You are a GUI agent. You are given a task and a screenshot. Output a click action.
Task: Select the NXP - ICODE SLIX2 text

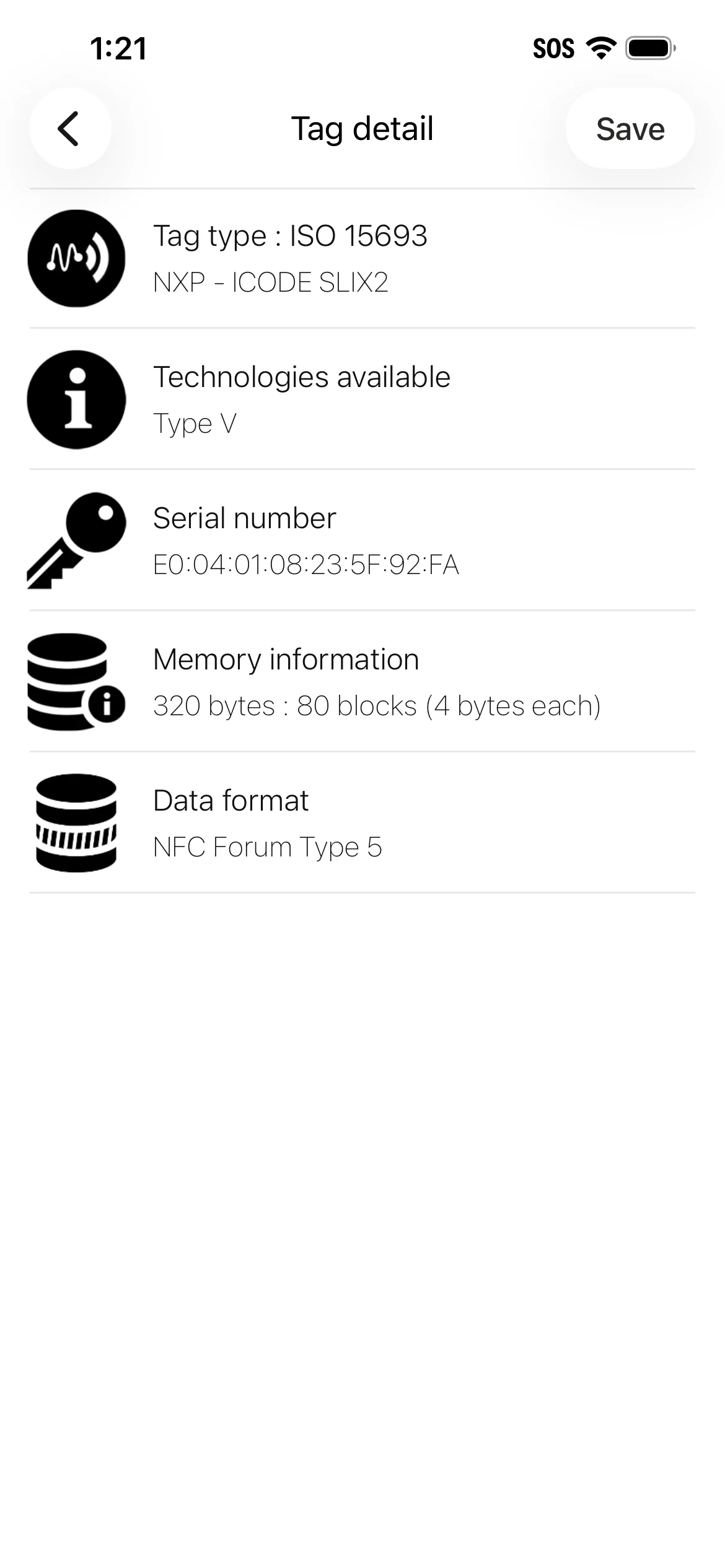[x=271, y=282]
